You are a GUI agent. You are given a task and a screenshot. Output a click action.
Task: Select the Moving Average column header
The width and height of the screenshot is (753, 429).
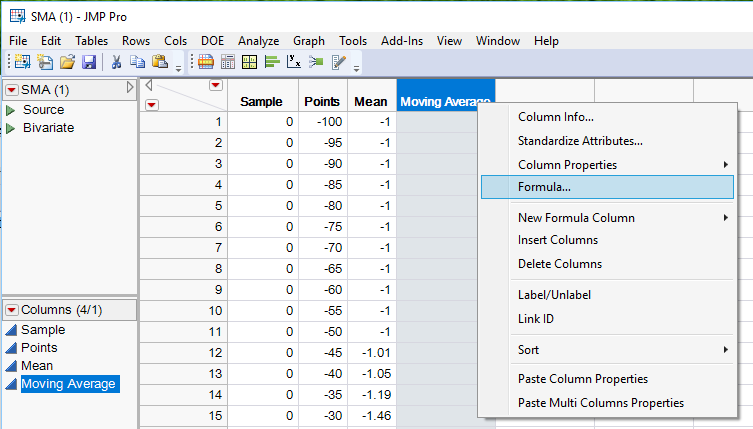tap(445, 96)
